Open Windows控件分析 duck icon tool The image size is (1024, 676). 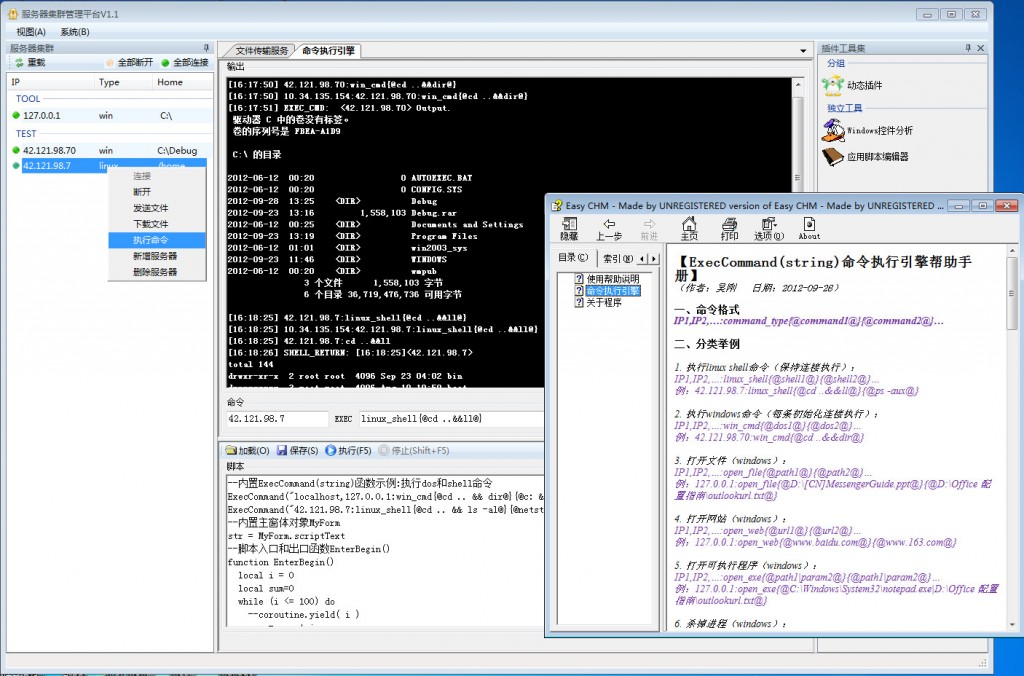point(832,130)
